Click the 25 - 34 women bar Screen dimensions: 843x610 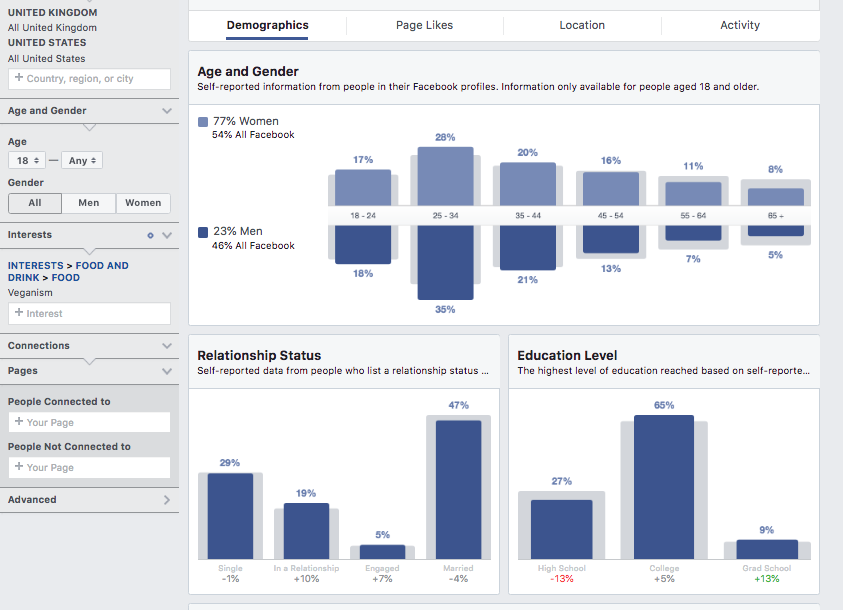coord(446,176)
